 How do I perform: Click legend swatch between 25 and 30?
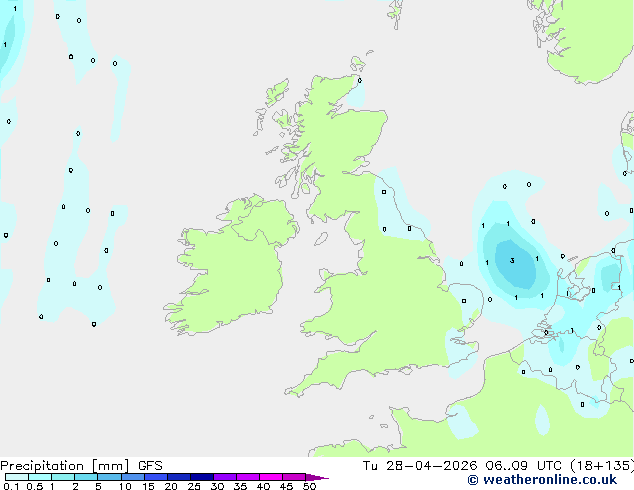(202, 477)
